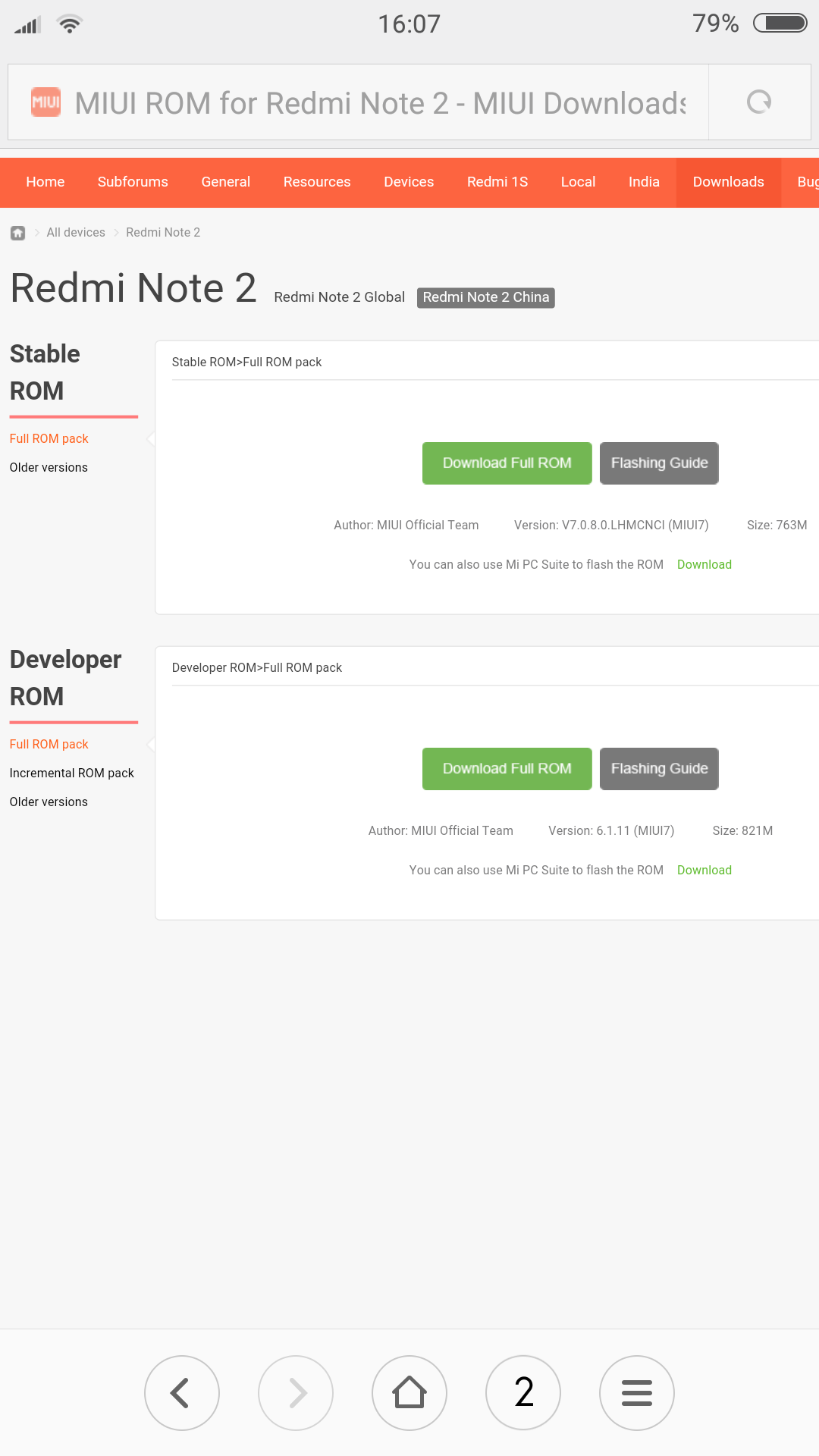Select Redmi Note 2 China variant

pos(486,297)
